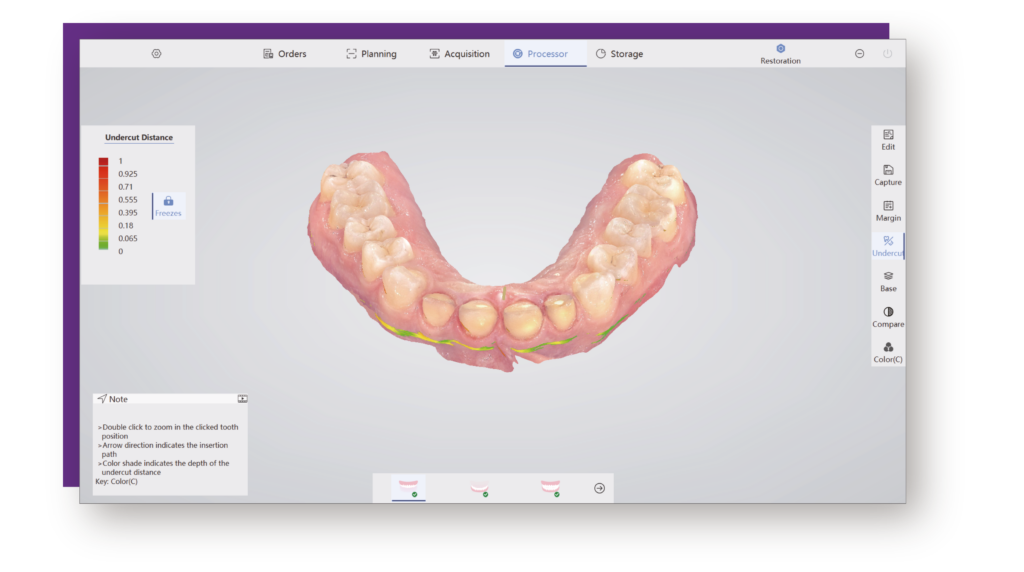Open the Base tool
Image resolution: width=1024 pixels, height=572 pixels.
[x=888, y=281]
